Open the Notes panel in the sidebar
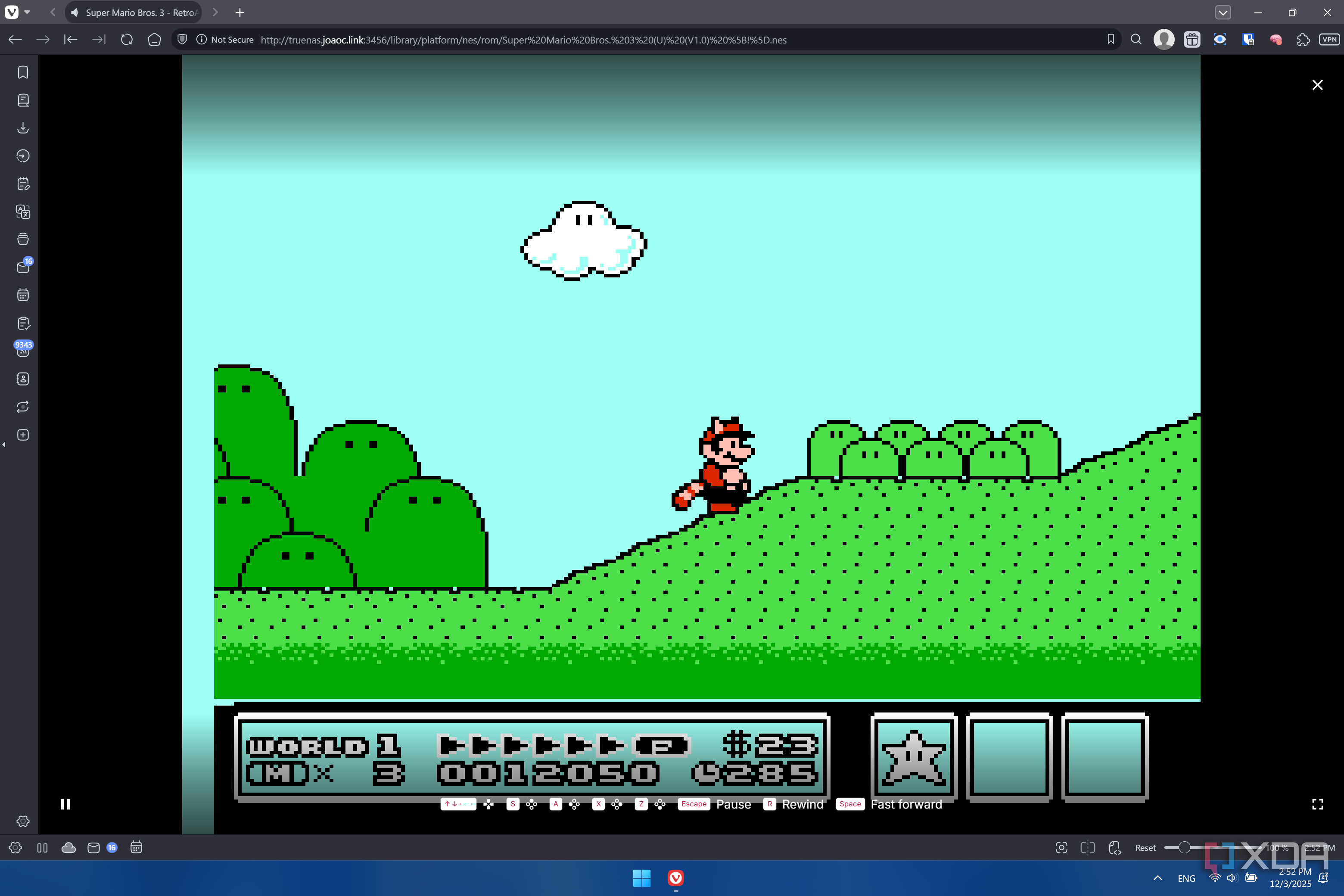The image size is (1344, 896). coord(23,184)
